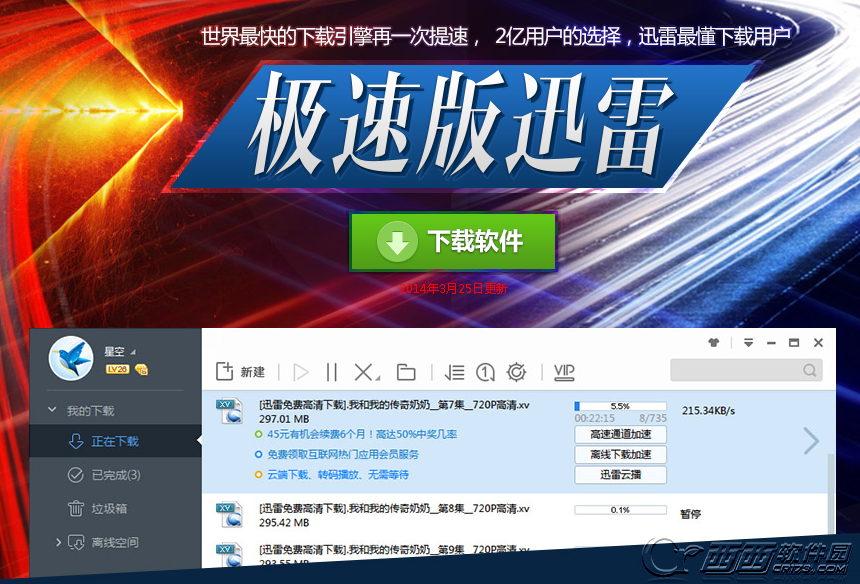Image resolution: width=860 pixels, height=584 pixels.
Task: Click the sort list icon
Action: [x=454, y=372]
